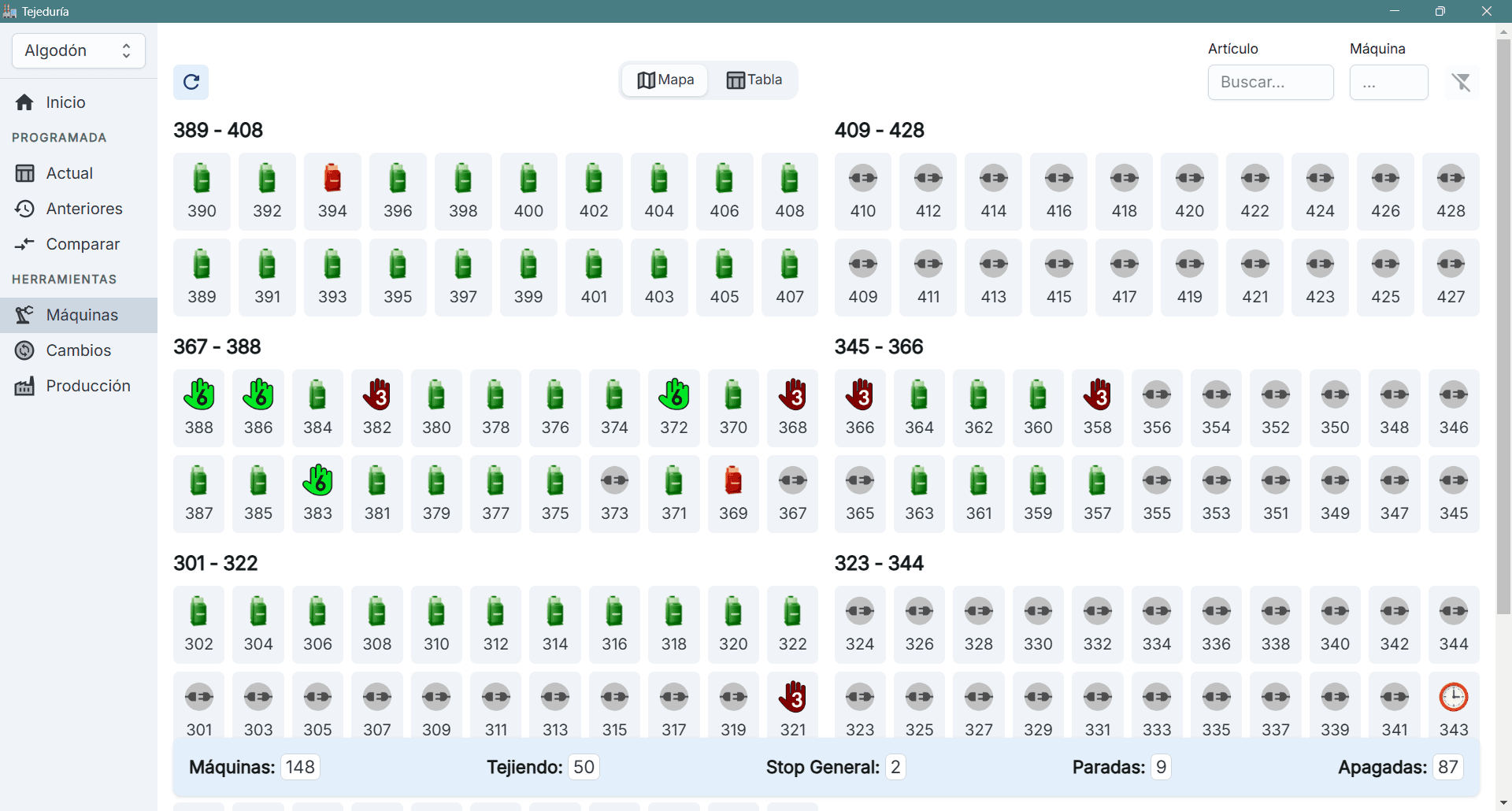The width and height of the screenshot is (1512, 811).
Task: Open the red machine 369 tile
Action: click(733, 493)
